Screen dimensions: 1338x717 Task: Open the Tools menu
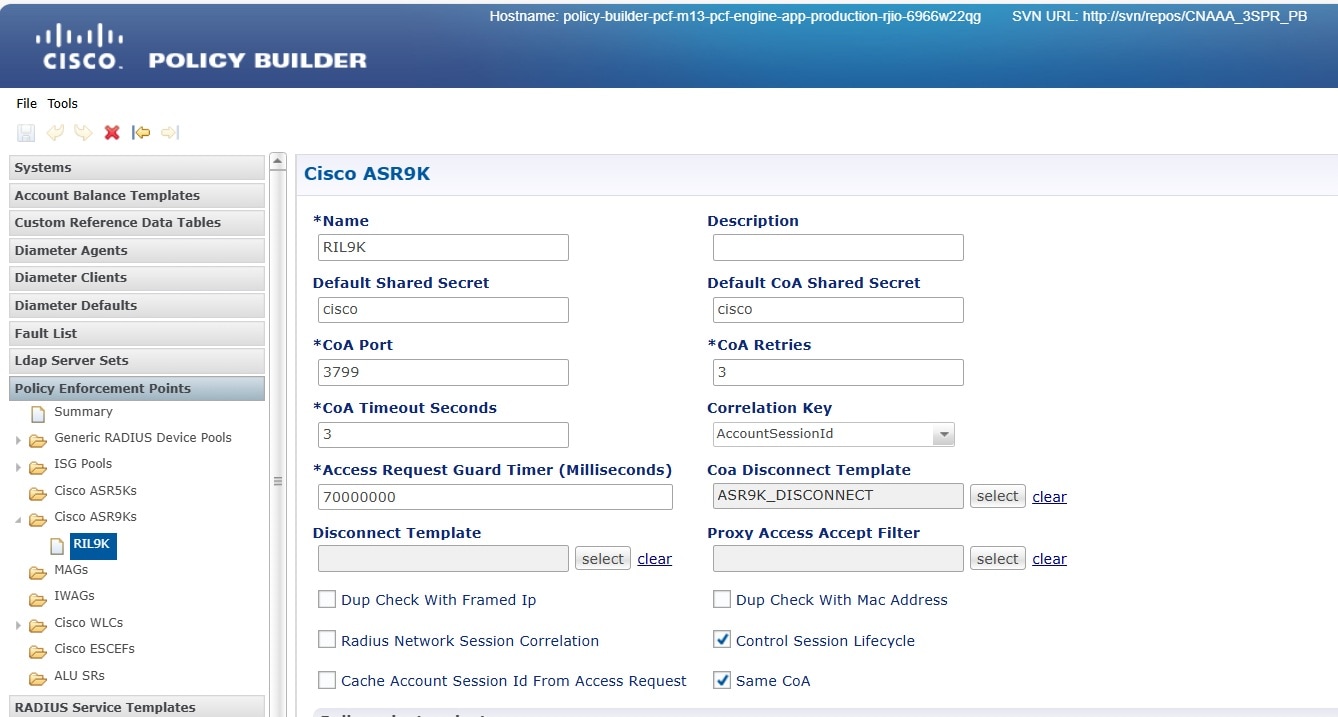point(62,103)
